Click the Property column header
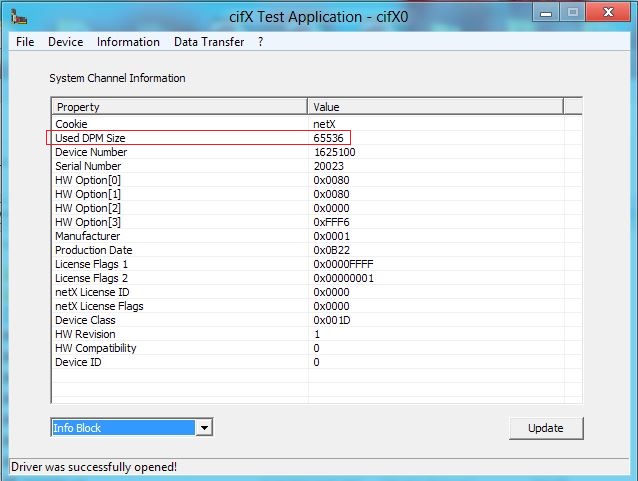This screenshot has height=481, width=638. point(179,107)
